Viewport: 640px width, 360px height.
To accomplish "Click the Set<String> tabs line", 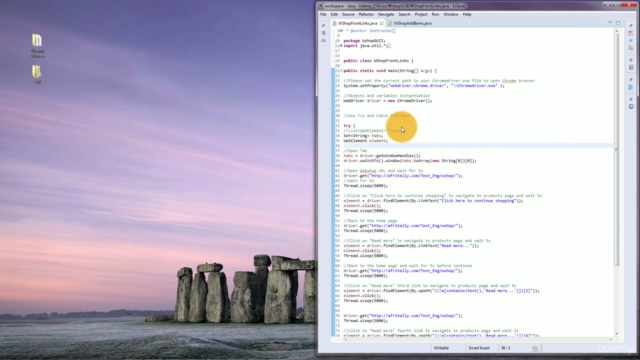I will point(363,136).
